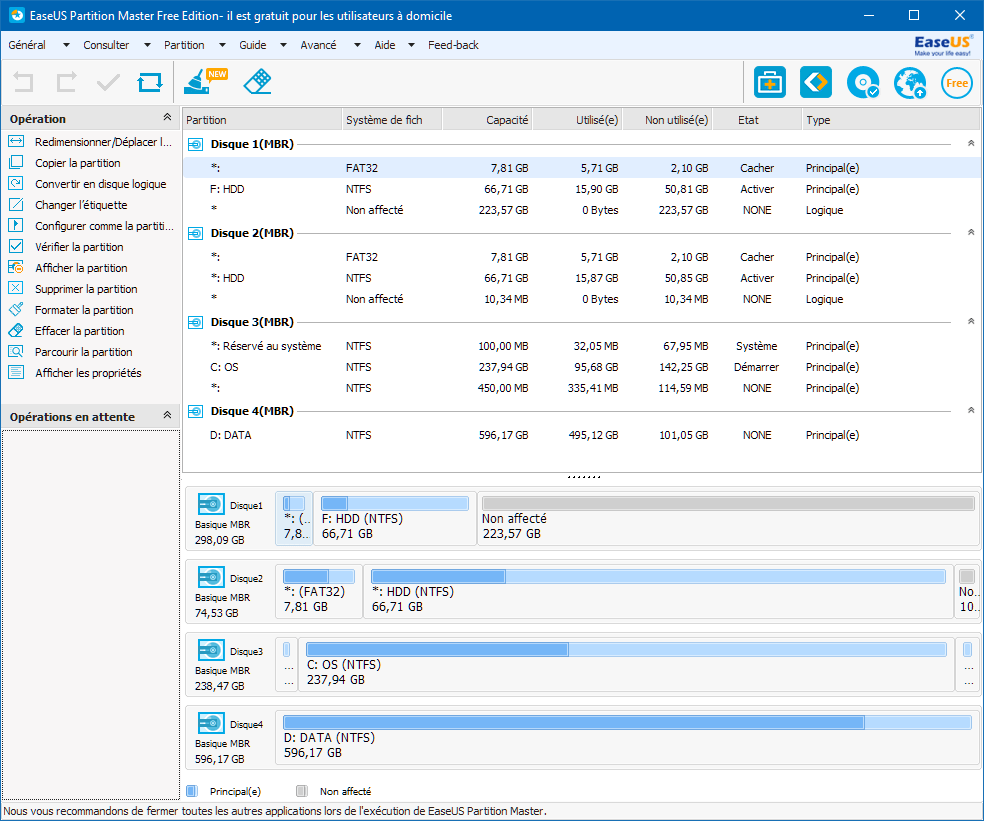Open the orange diamond backup tool icon

pyautogui.click(x=816, y=82)
